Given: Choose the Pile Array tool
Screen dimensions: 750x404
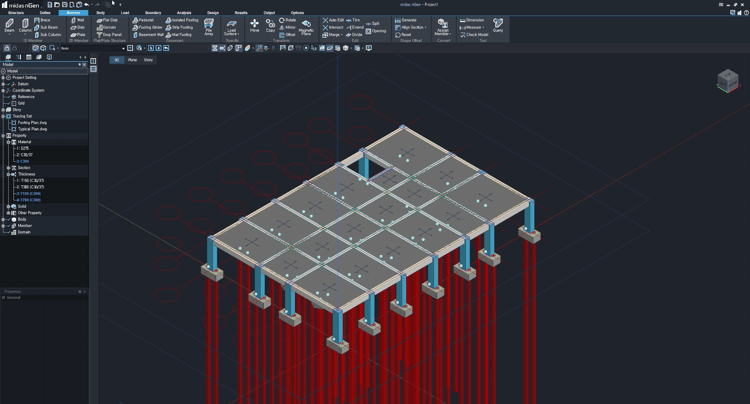Looking at the screenshot, I should point(209,26).
